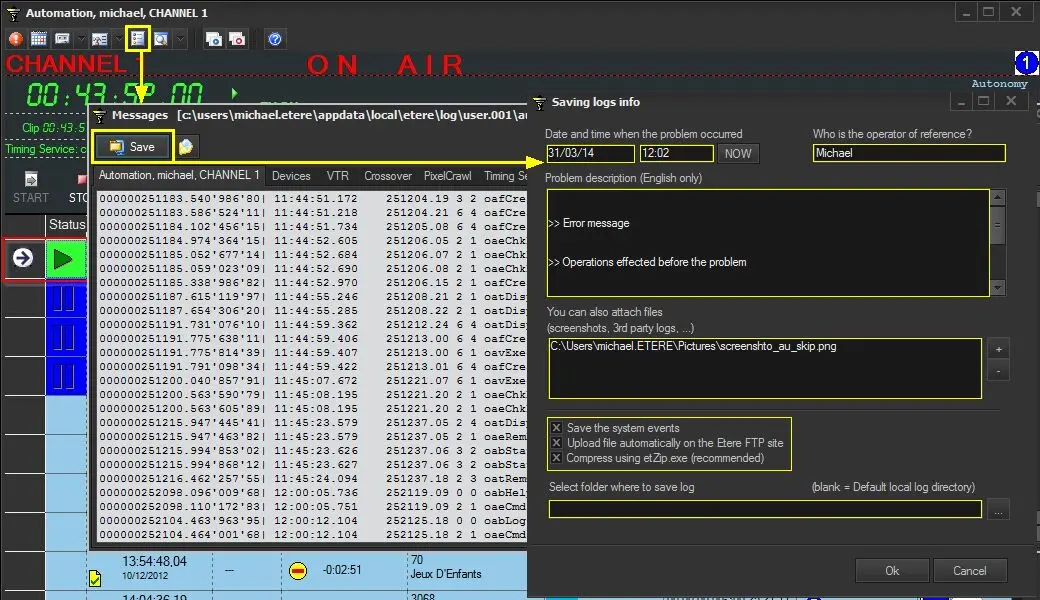Switch to the Devices tab
Image resolution: width=1040 pixels, height=600 pixels.
(291, 176)
